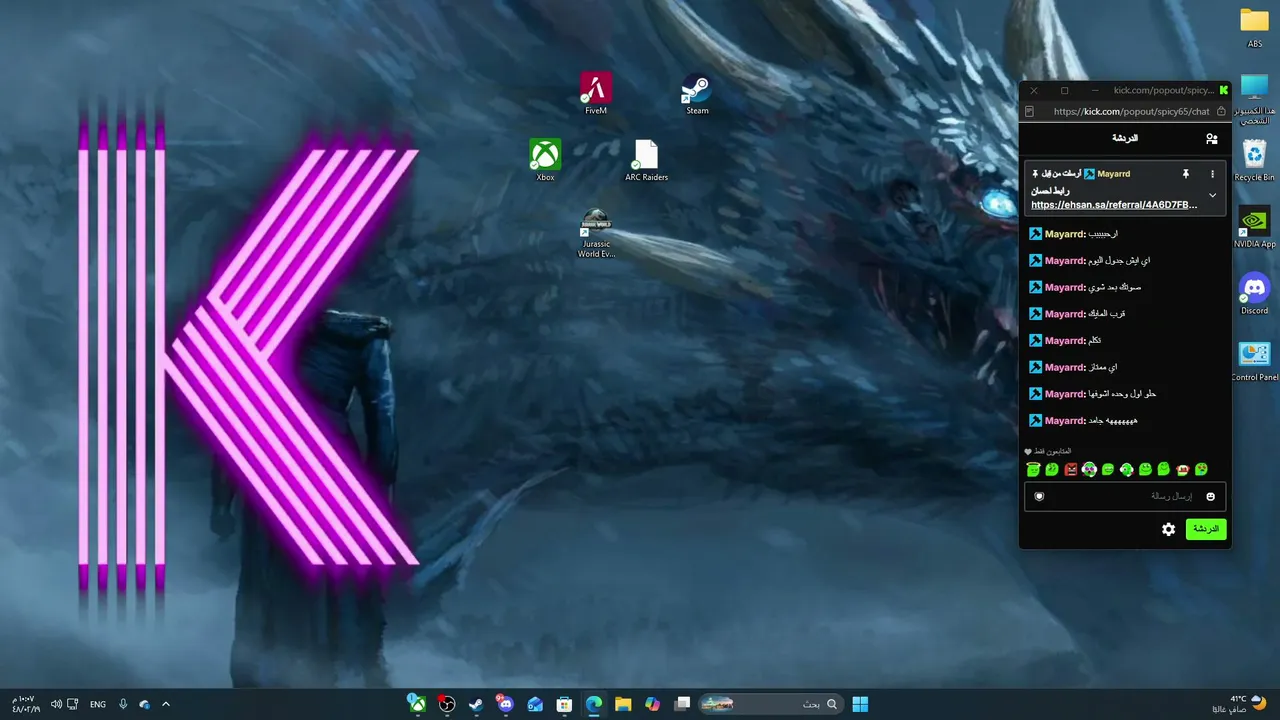Select the NVIDIA App desktop icon

pos(1254,227)
